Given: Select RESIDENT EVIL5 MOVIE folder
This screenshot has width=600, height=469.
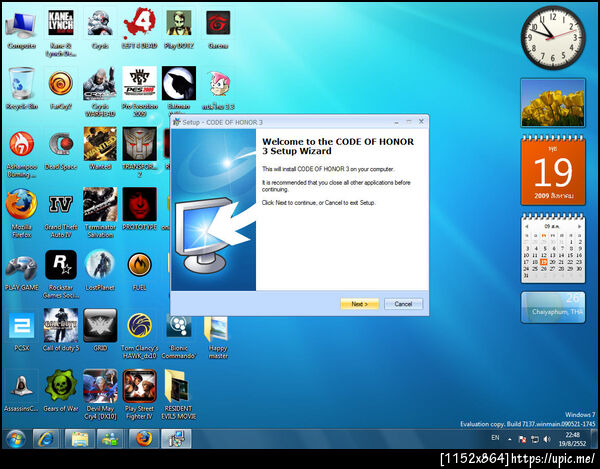Looking at the screenshot, I should (x=179, y=394).
